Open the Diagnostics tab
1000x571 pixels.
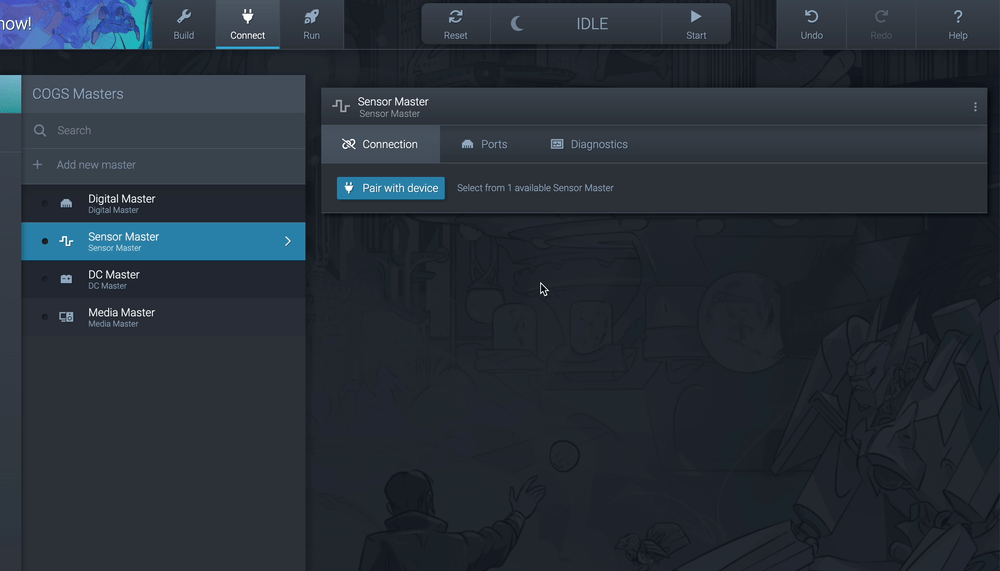pos(589,144)
